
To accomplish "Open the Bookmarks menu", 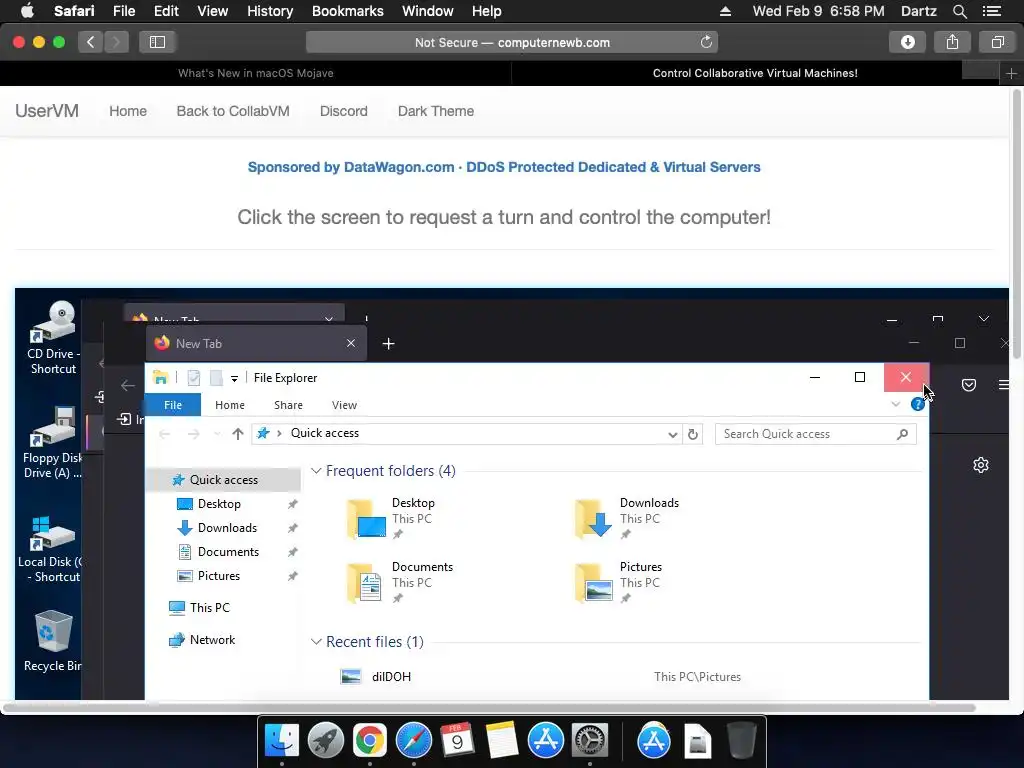I will point(347,11).
